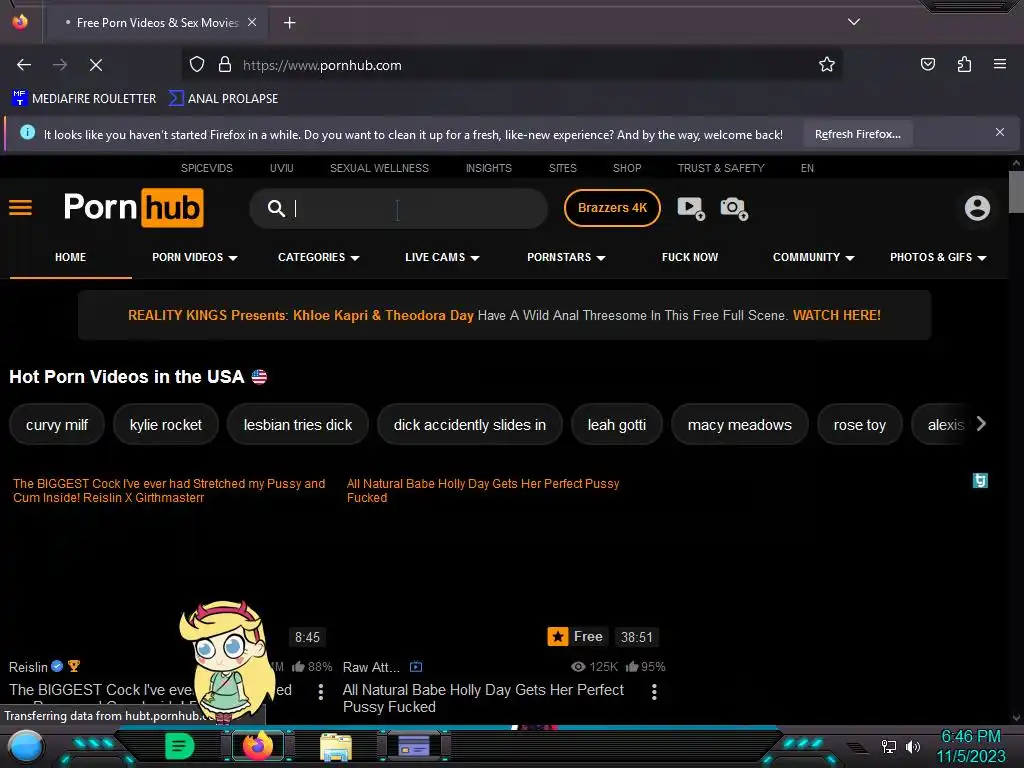Open the TRUST & SAFETY link
The width and height of the screenshot is (1024, 768).
(x=721, y=168)
